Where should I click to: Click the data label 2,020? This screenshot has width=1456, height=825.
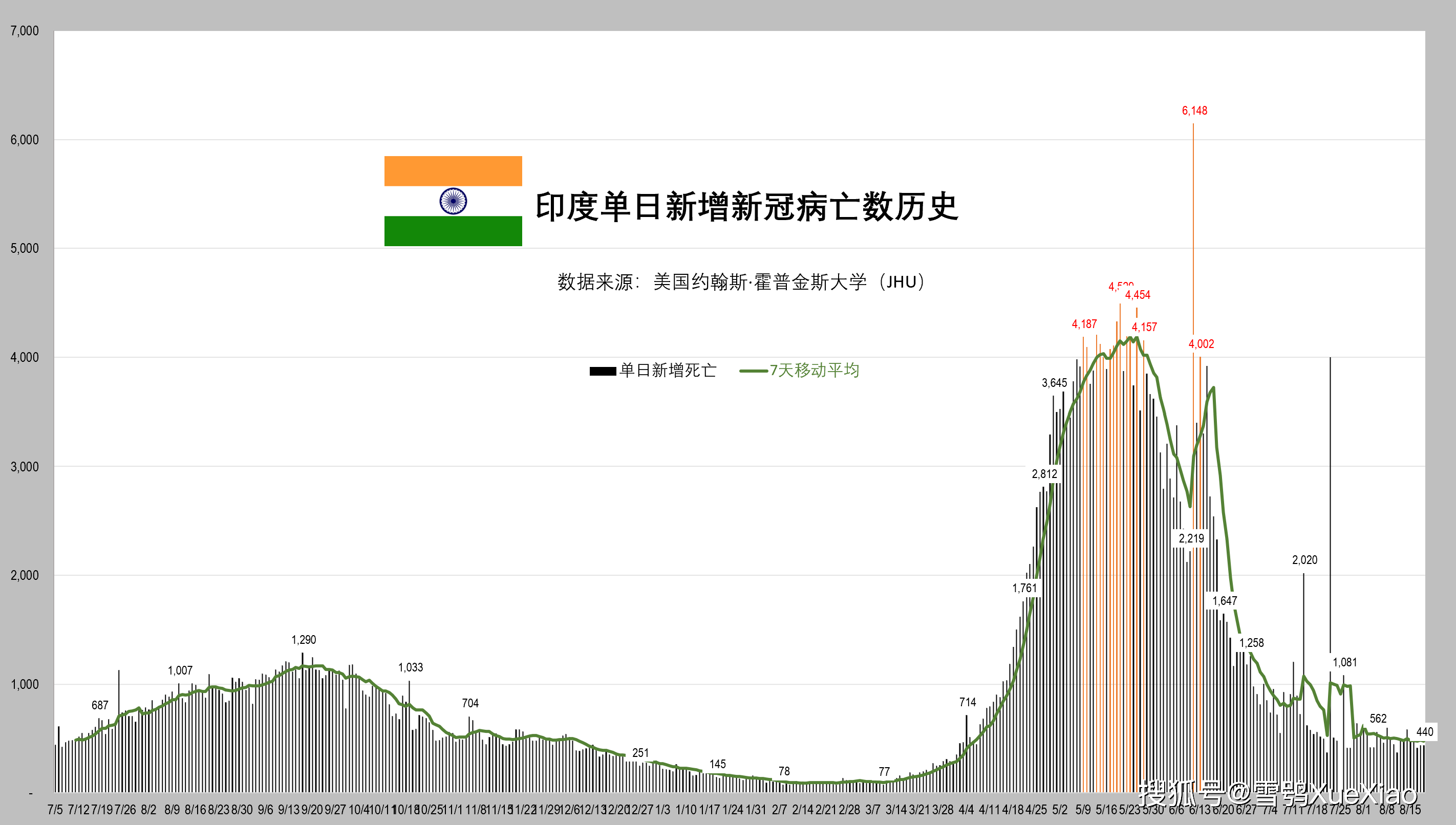(1304, 560)
